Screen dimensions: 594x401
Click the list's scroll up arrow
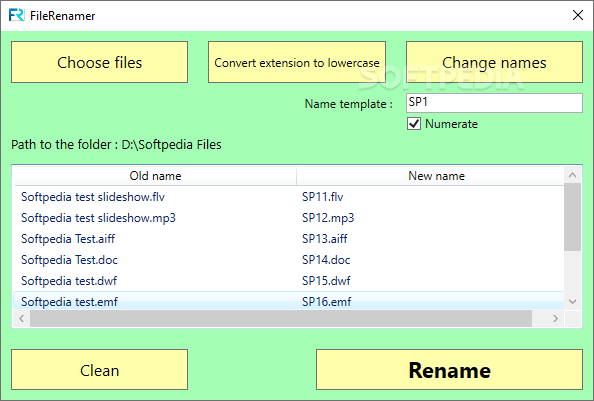click(x=572, y=175)
